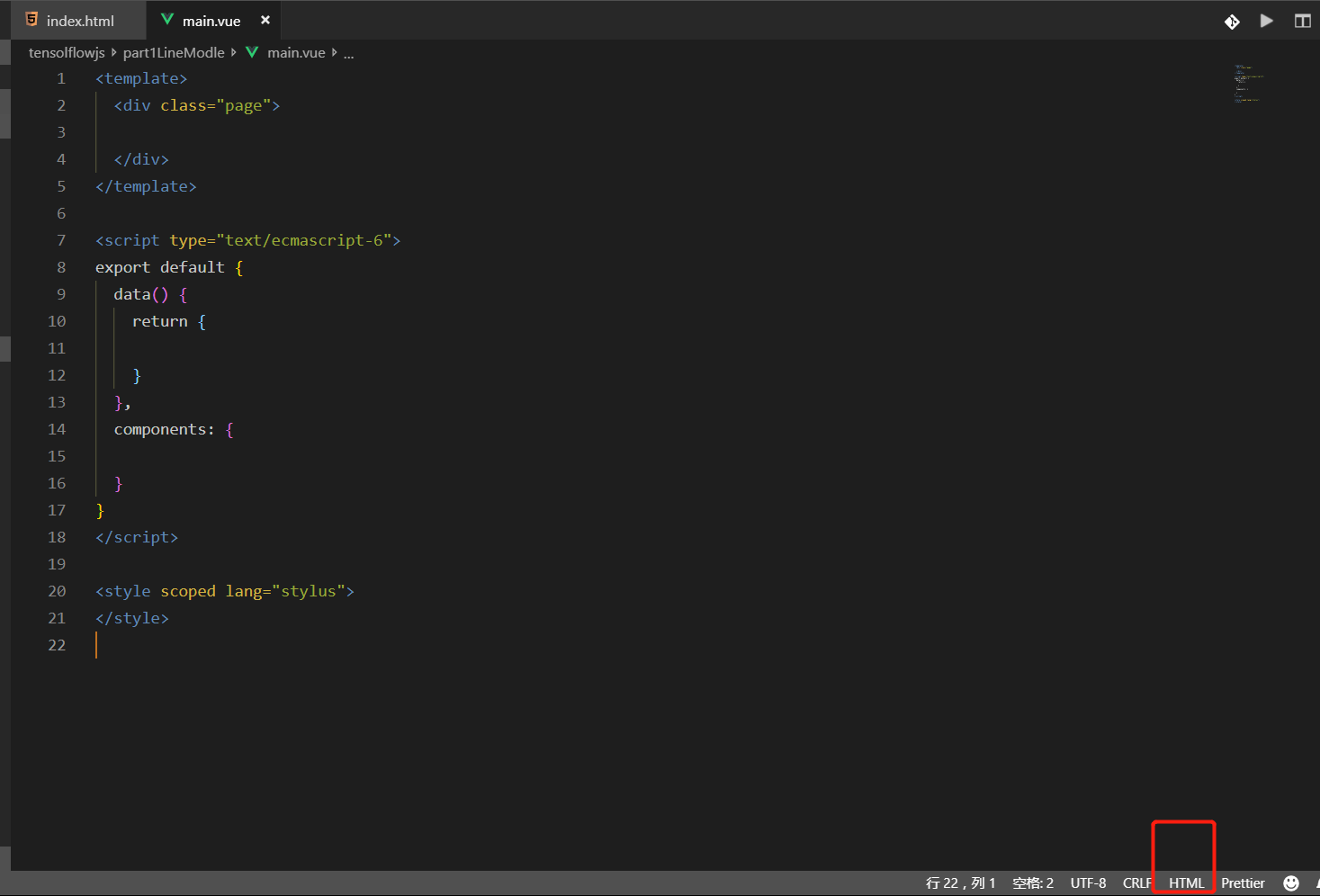Image resolution: width=1320 pixels, height=896 pixels.
Task: Switch to the index.html tab
Action: pos(79,21)
